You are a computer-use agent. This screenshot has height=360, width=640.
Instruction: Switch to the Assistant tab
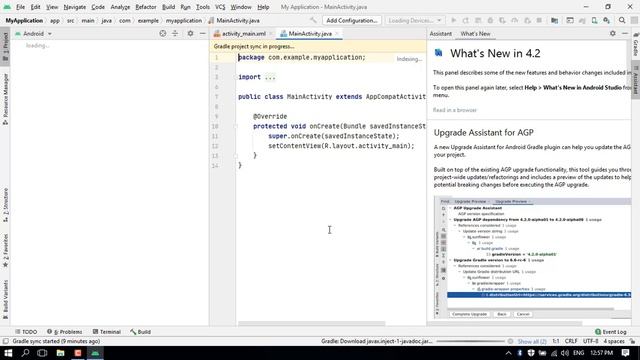point(440,34)
